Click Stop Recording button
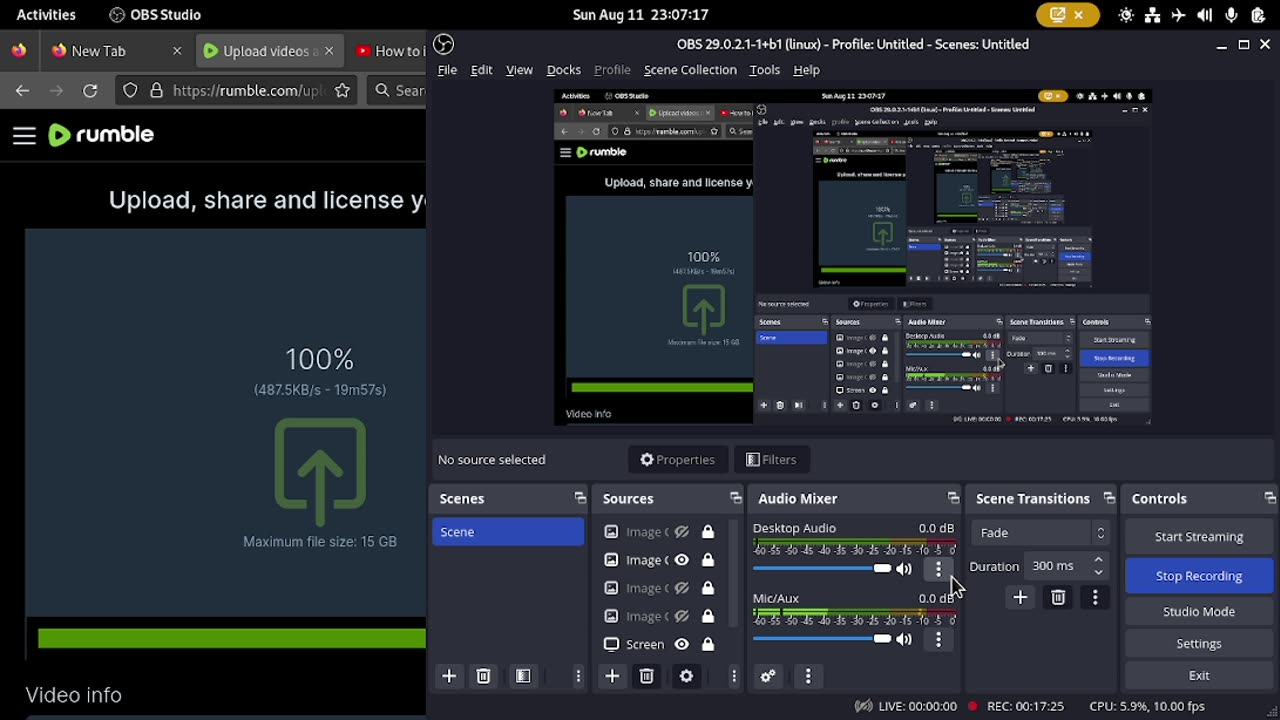 1199,576
